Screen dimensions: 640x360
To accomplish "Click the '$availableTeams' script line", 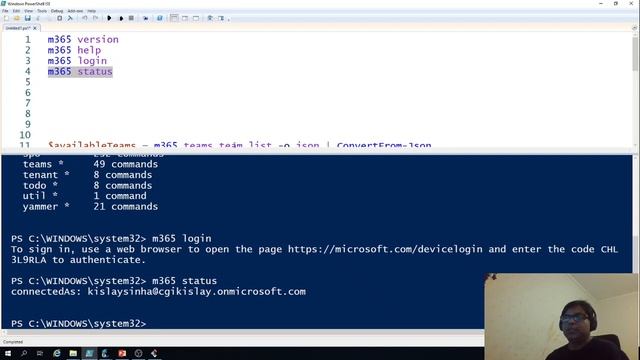I will pos(239,144).
